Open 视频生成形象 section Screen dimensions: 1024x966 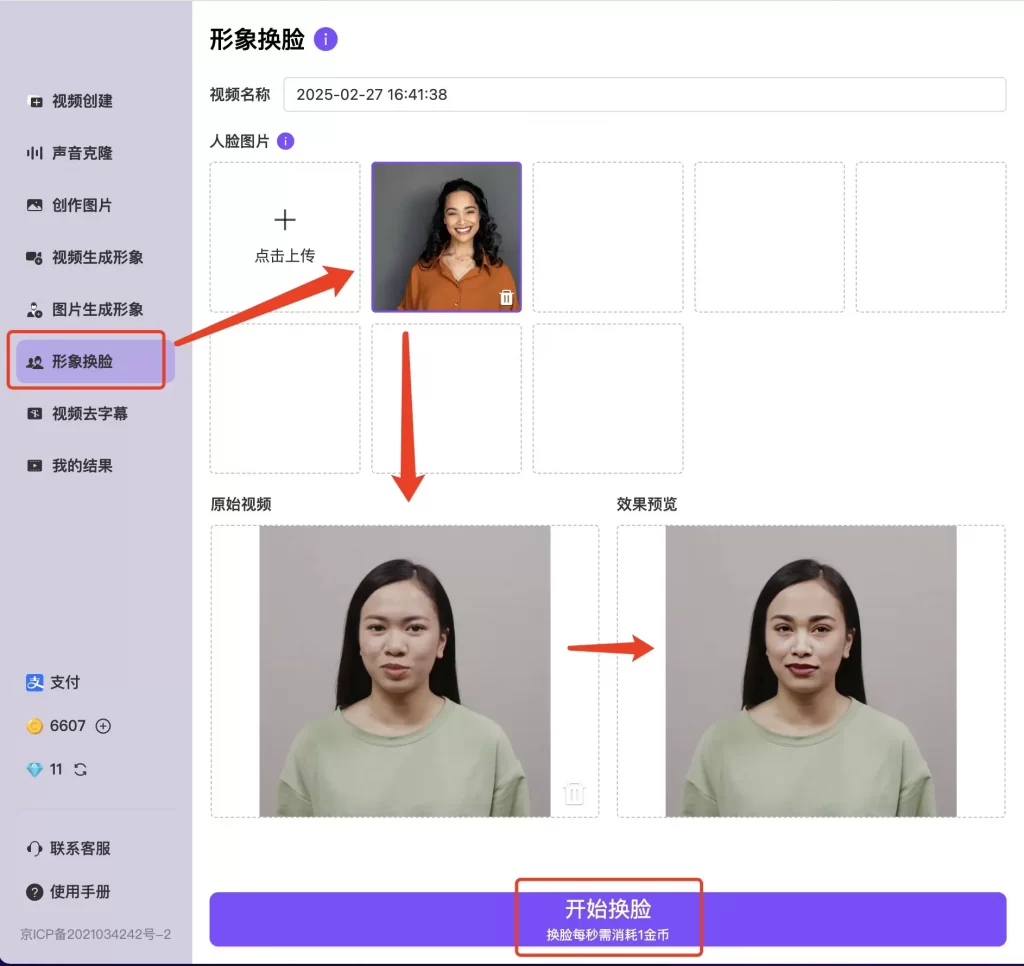(x=84, y=257)
